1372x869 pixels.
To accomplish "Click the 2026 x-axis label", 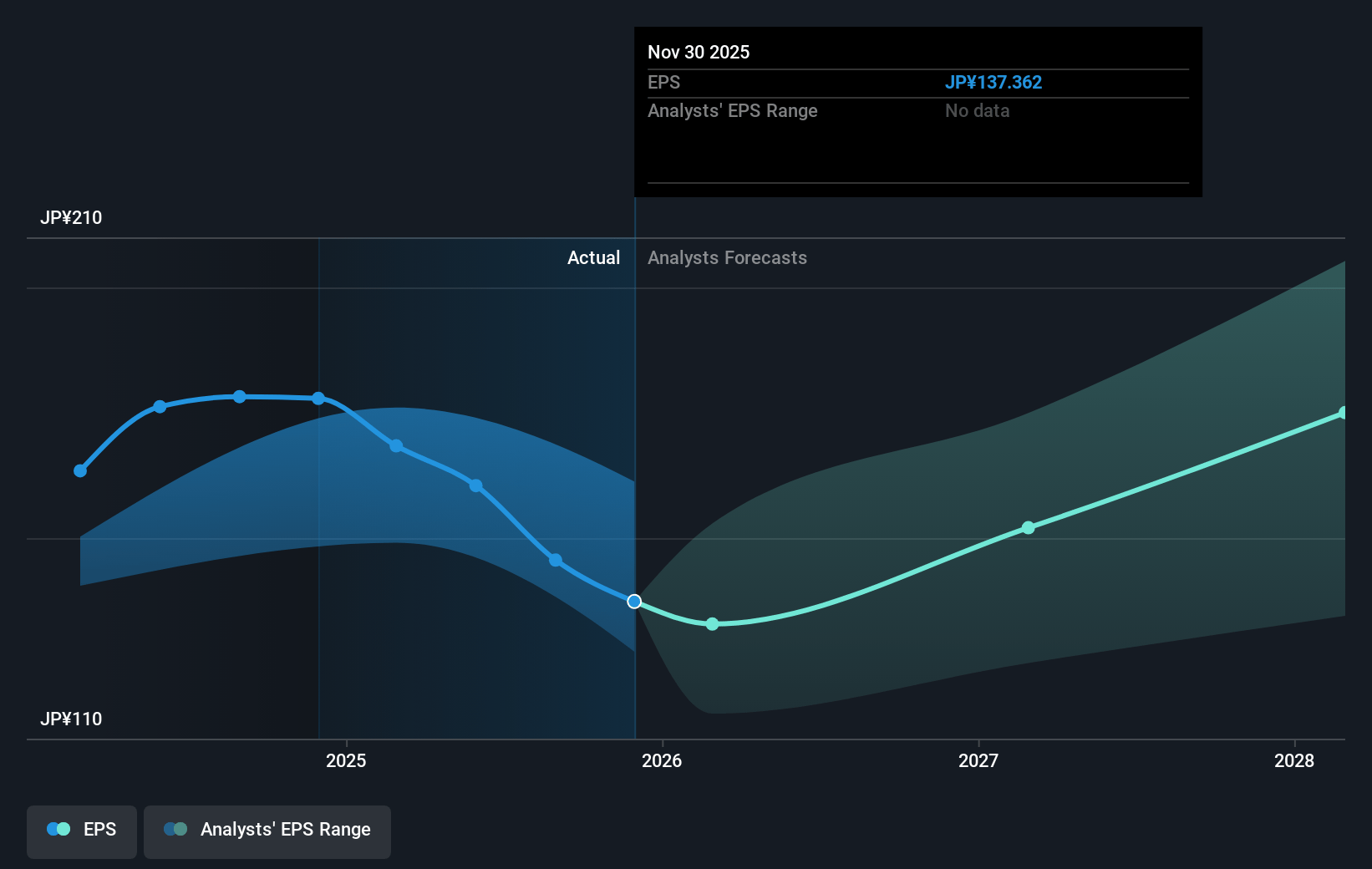I will (x=662, y=760).
